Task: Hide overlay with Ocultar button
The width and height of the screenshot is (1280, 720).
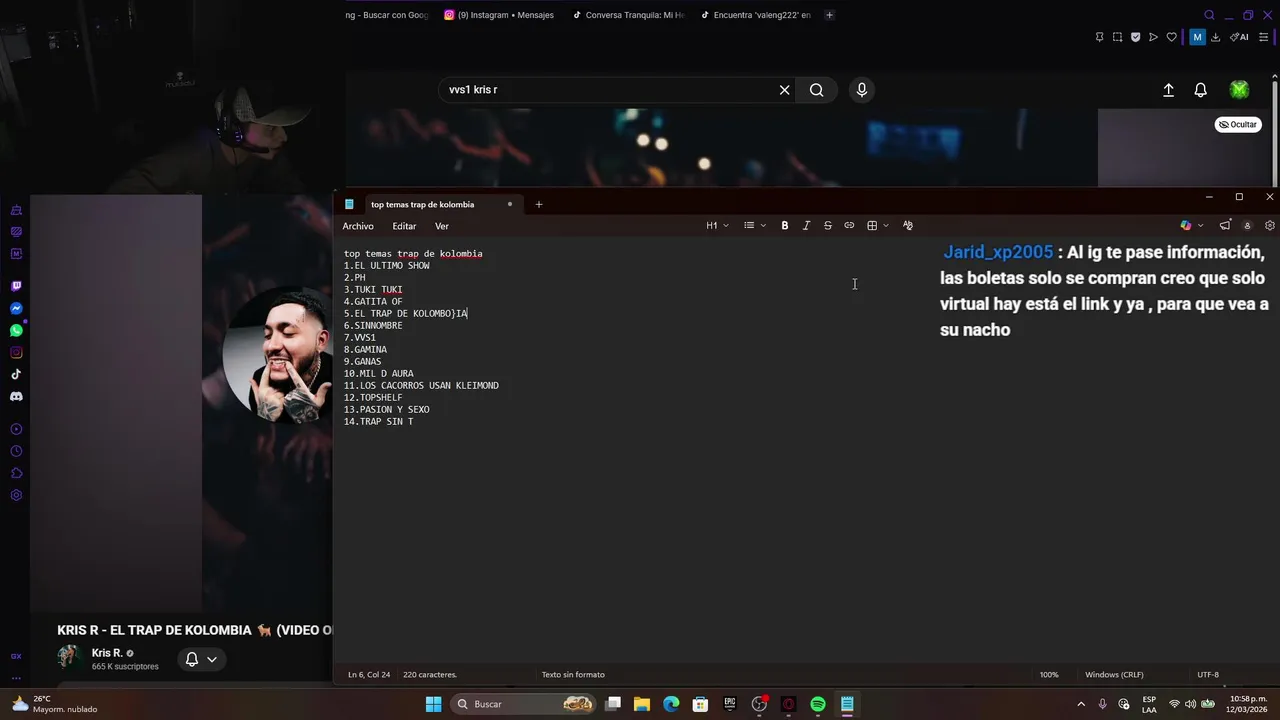Action: (1238, 125)
